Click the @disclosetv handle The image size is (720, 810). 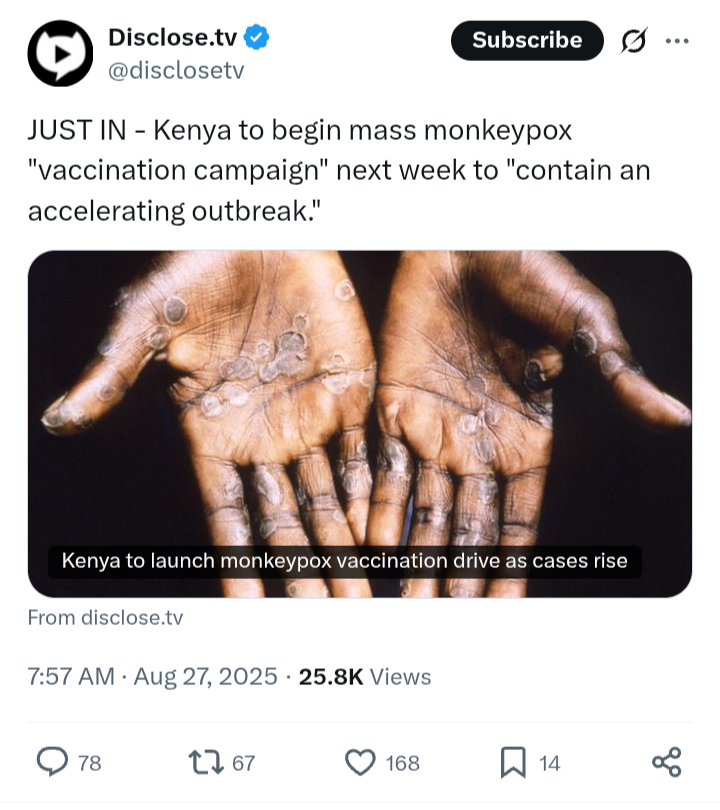[175, 71]
